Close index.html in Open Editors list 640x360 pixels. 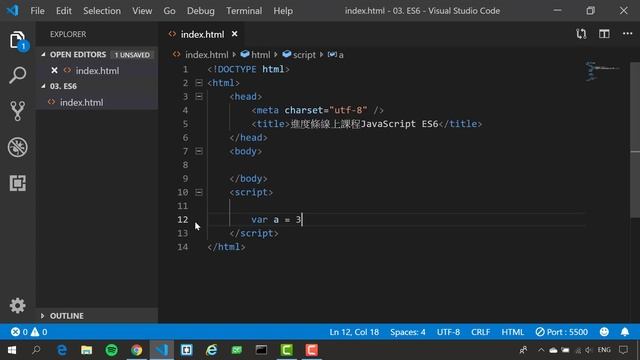[54, 70]
